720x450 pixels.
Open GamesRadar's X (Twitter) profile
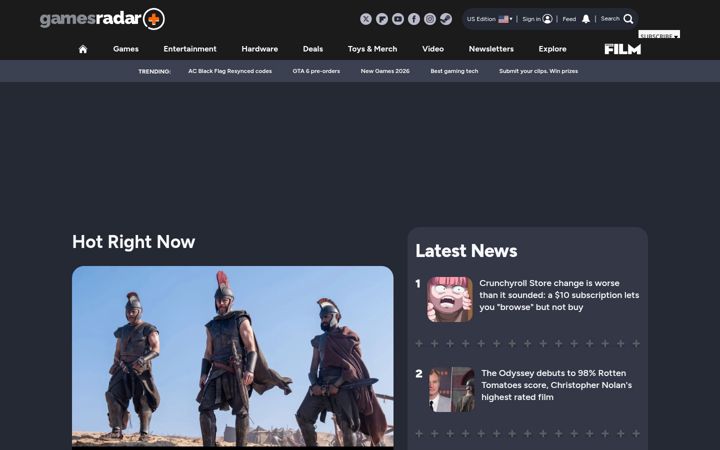(366, 19)
